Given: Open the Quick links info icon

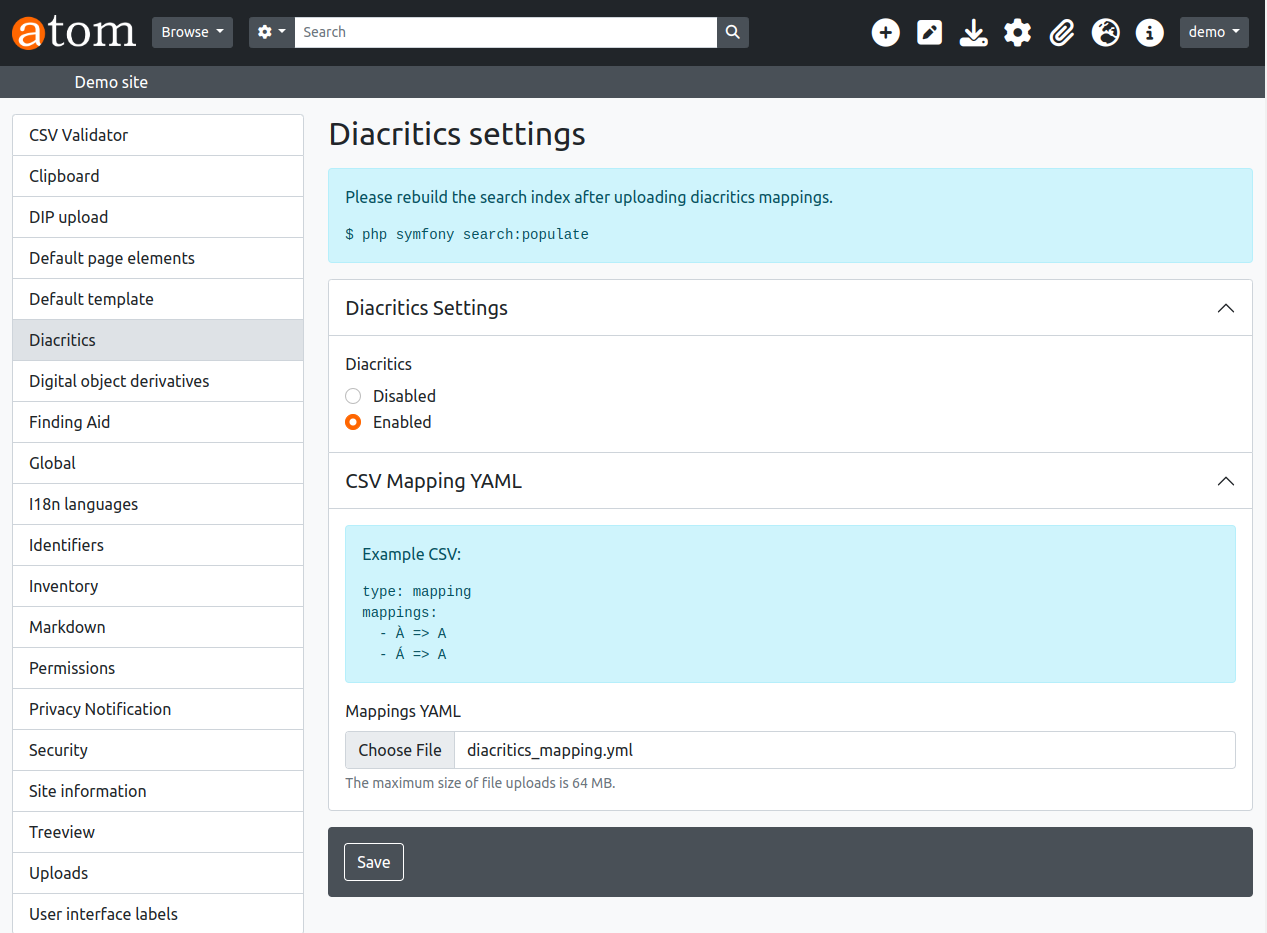Looking at the screenshot, I should click(1149, 32).
